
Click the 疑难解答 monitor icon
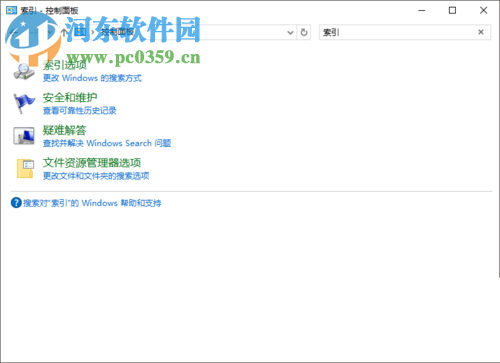click(24, 136)
